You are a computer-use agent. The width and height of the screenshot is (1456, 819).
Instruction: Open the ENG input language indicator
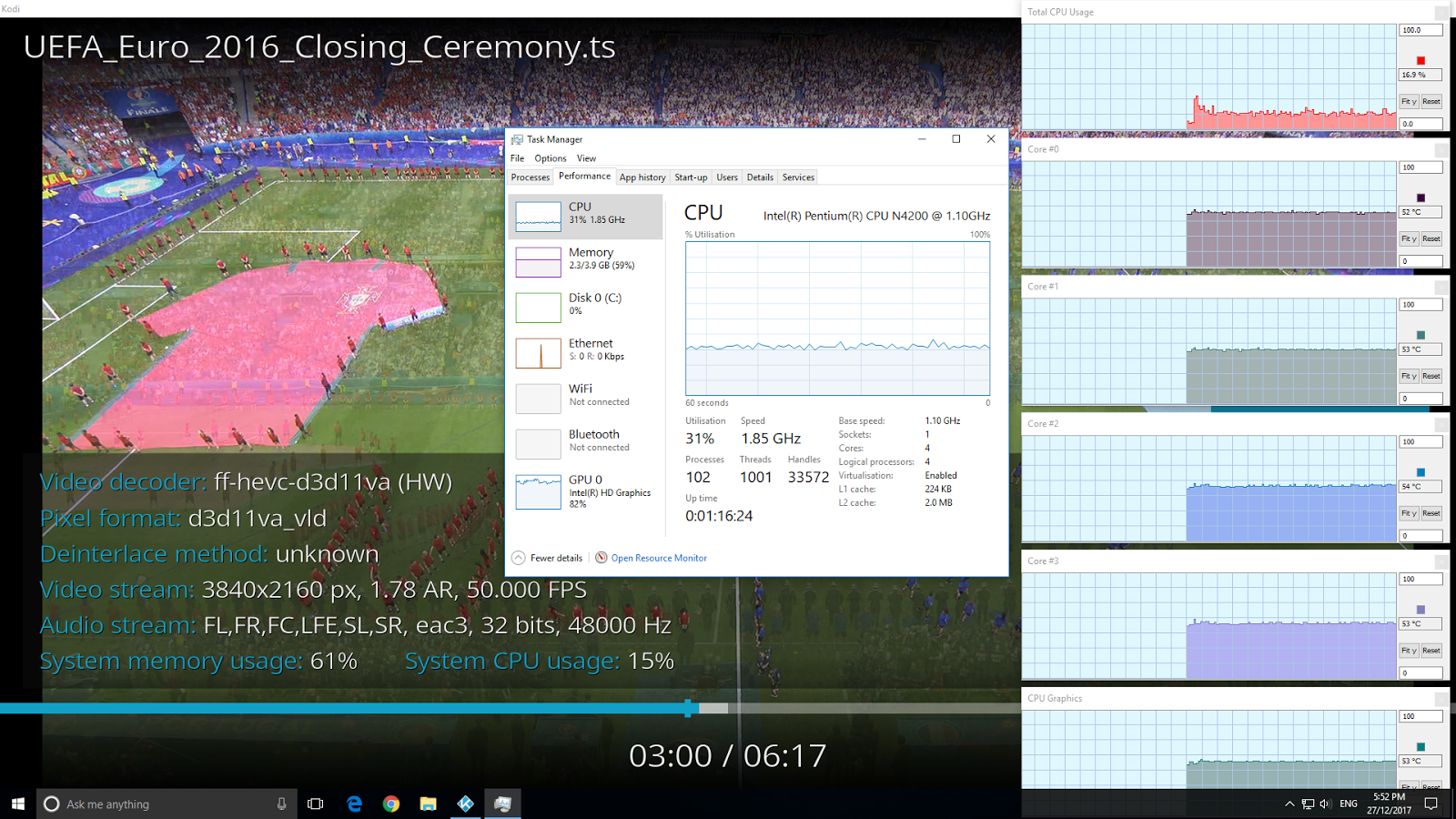1349,804
